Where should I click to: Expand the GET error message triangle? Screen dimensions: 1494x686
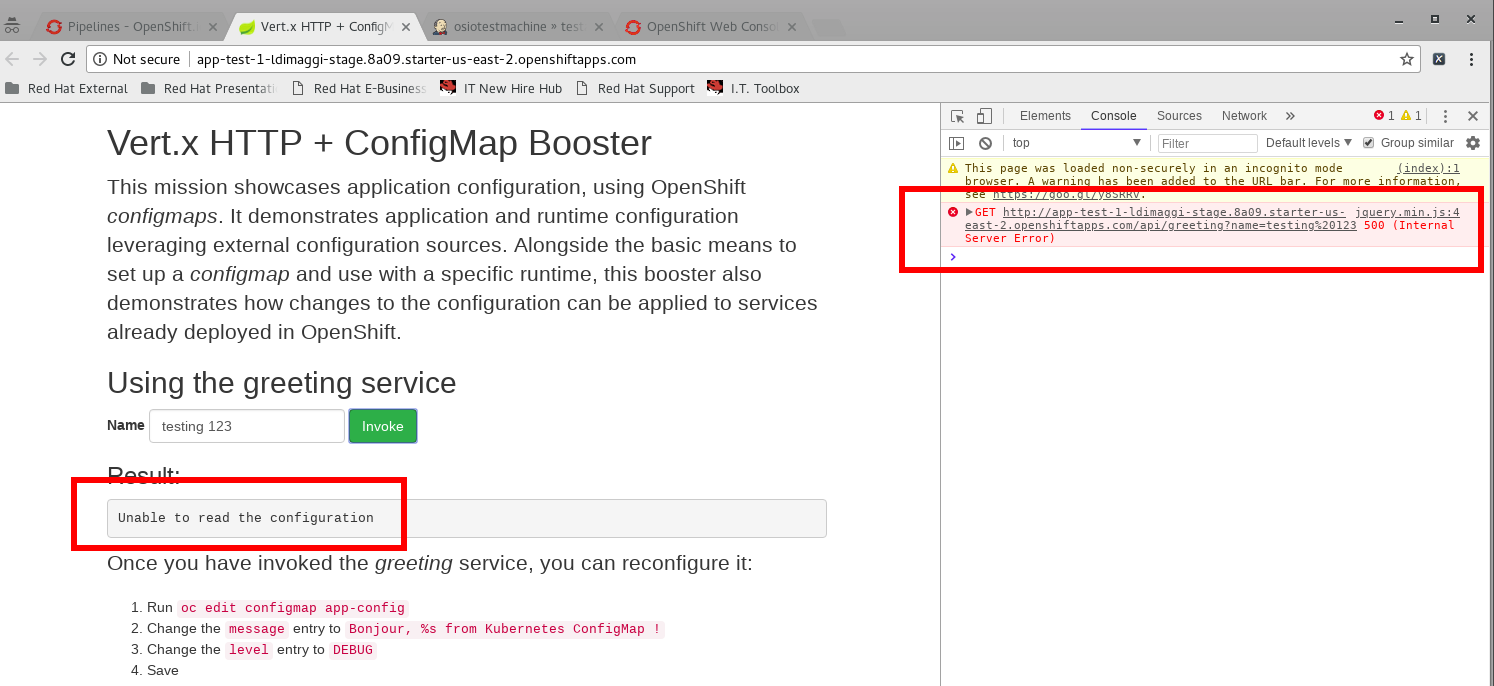969,212
